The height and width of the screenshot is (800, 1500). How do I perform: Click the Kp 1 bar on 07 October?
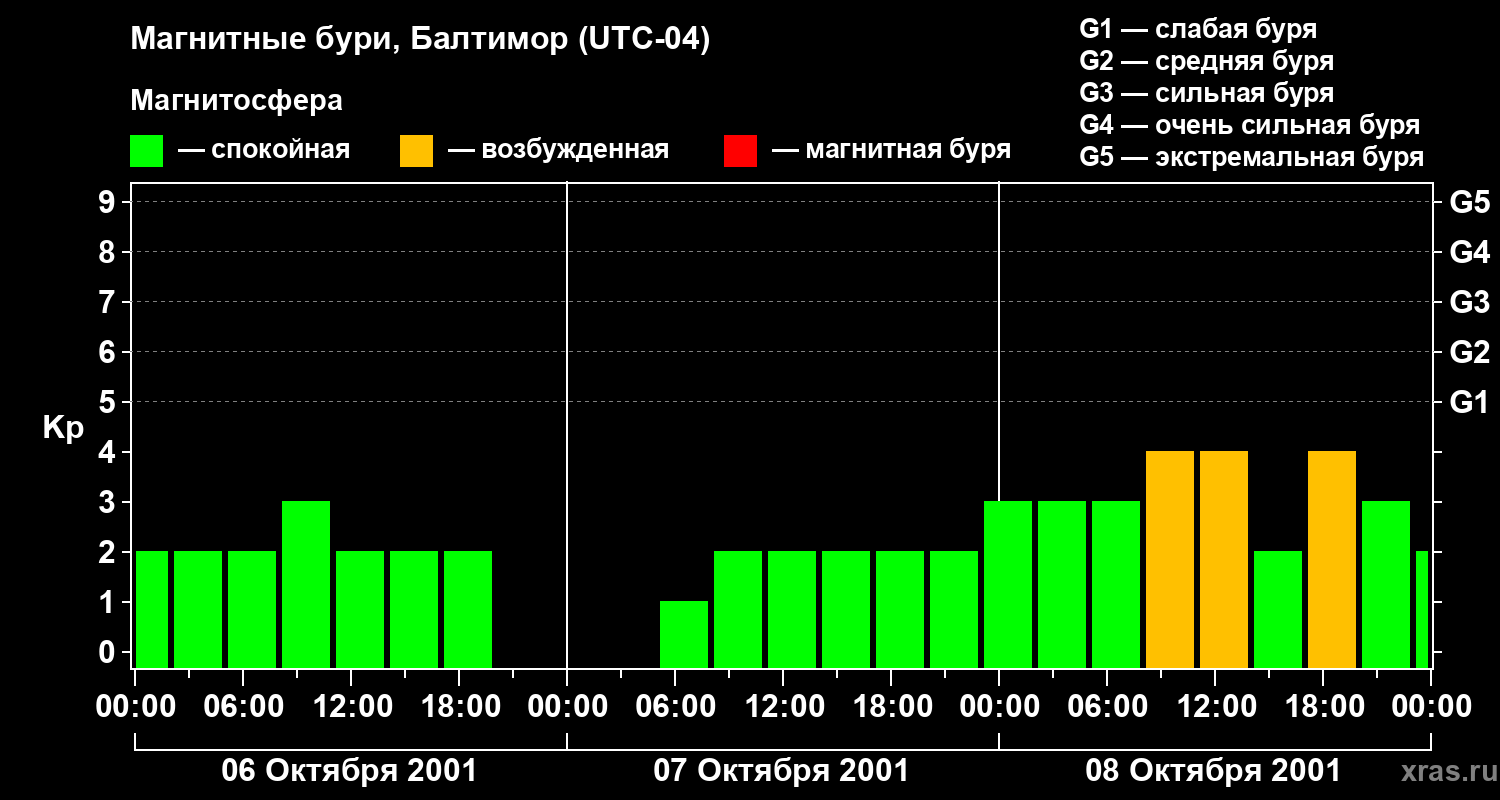684,635
